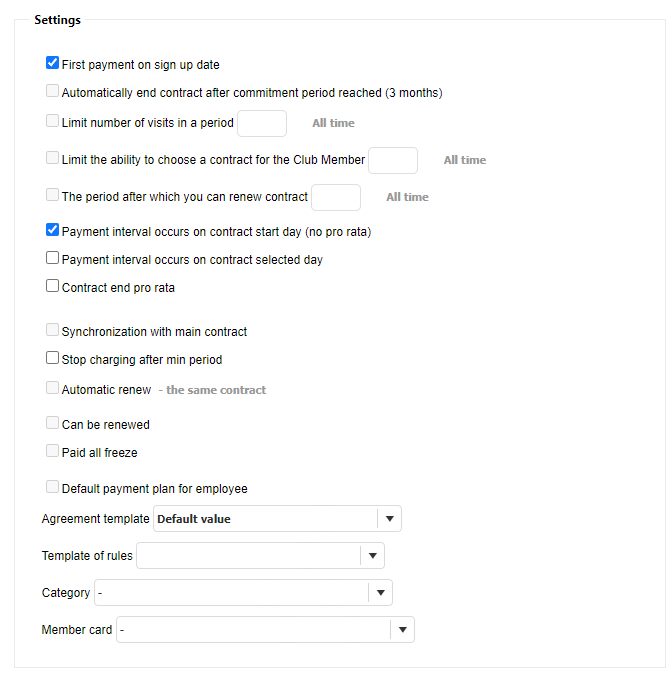672x678 pixels.
Task: Disable Payment interval on contract start day
Action: click(x=52, y=230)
